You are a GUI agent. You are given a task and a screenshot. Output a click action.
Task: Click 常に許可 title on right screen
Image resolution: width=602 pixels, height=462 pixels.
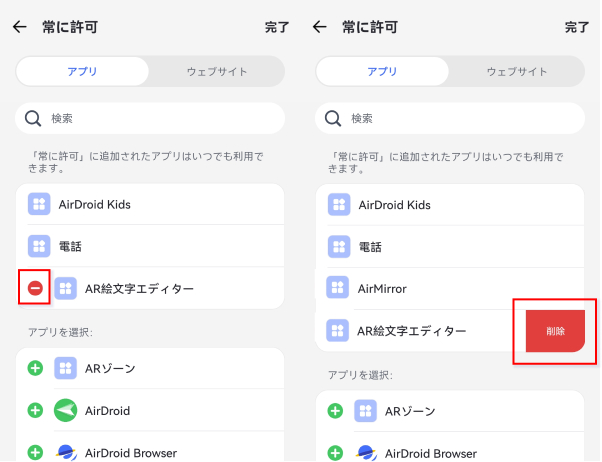click(370, 27)
